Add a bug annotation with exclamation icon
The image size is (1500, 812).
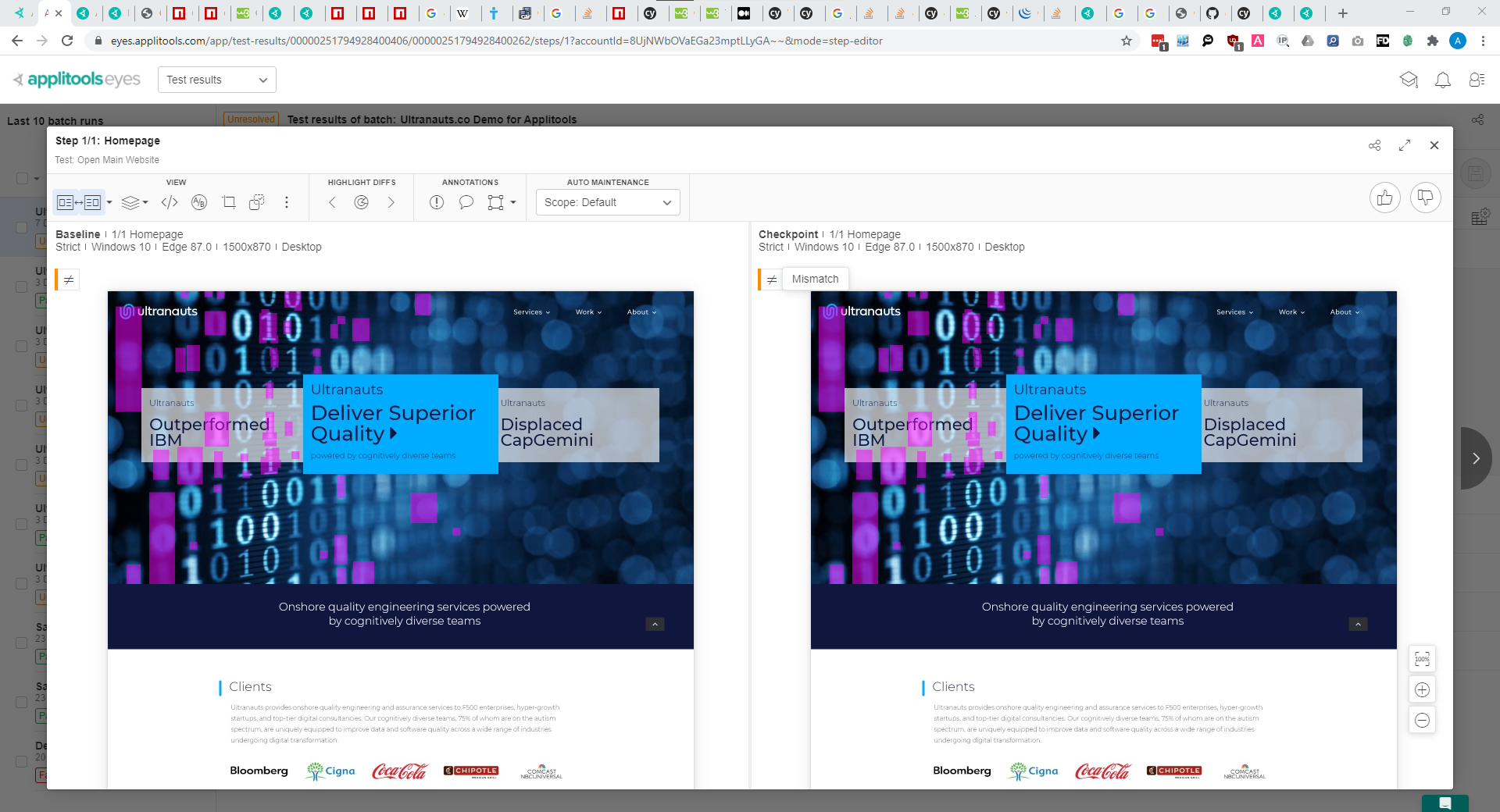point(437,203)
